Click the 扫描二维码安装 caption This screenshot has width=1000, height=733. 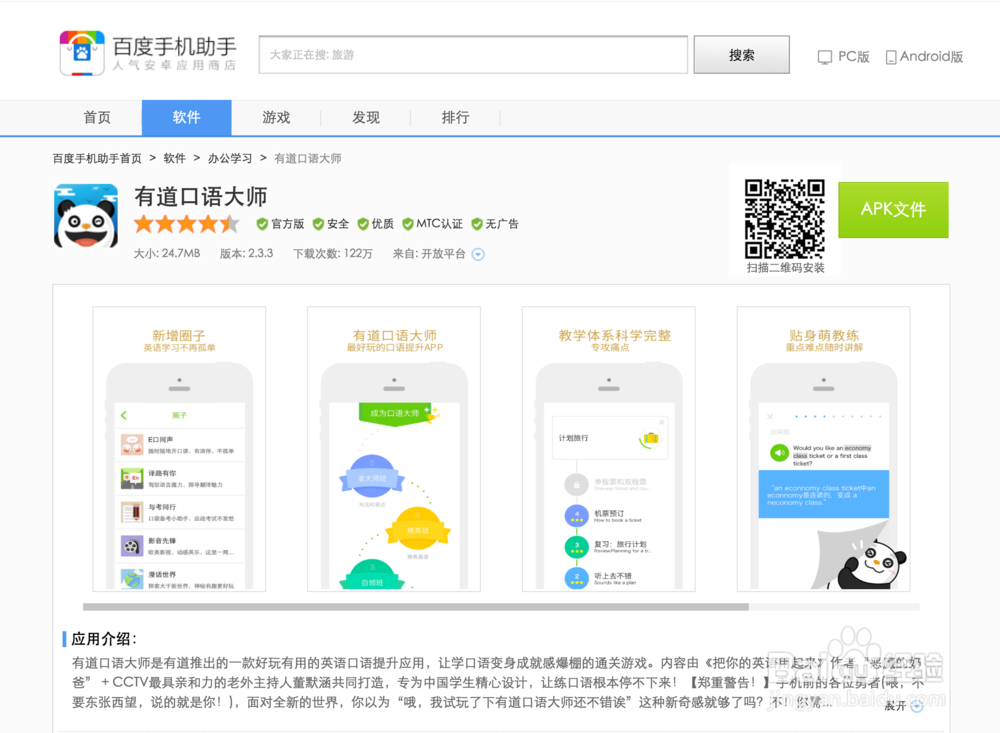pyautogui.click(x=786, y=268)
